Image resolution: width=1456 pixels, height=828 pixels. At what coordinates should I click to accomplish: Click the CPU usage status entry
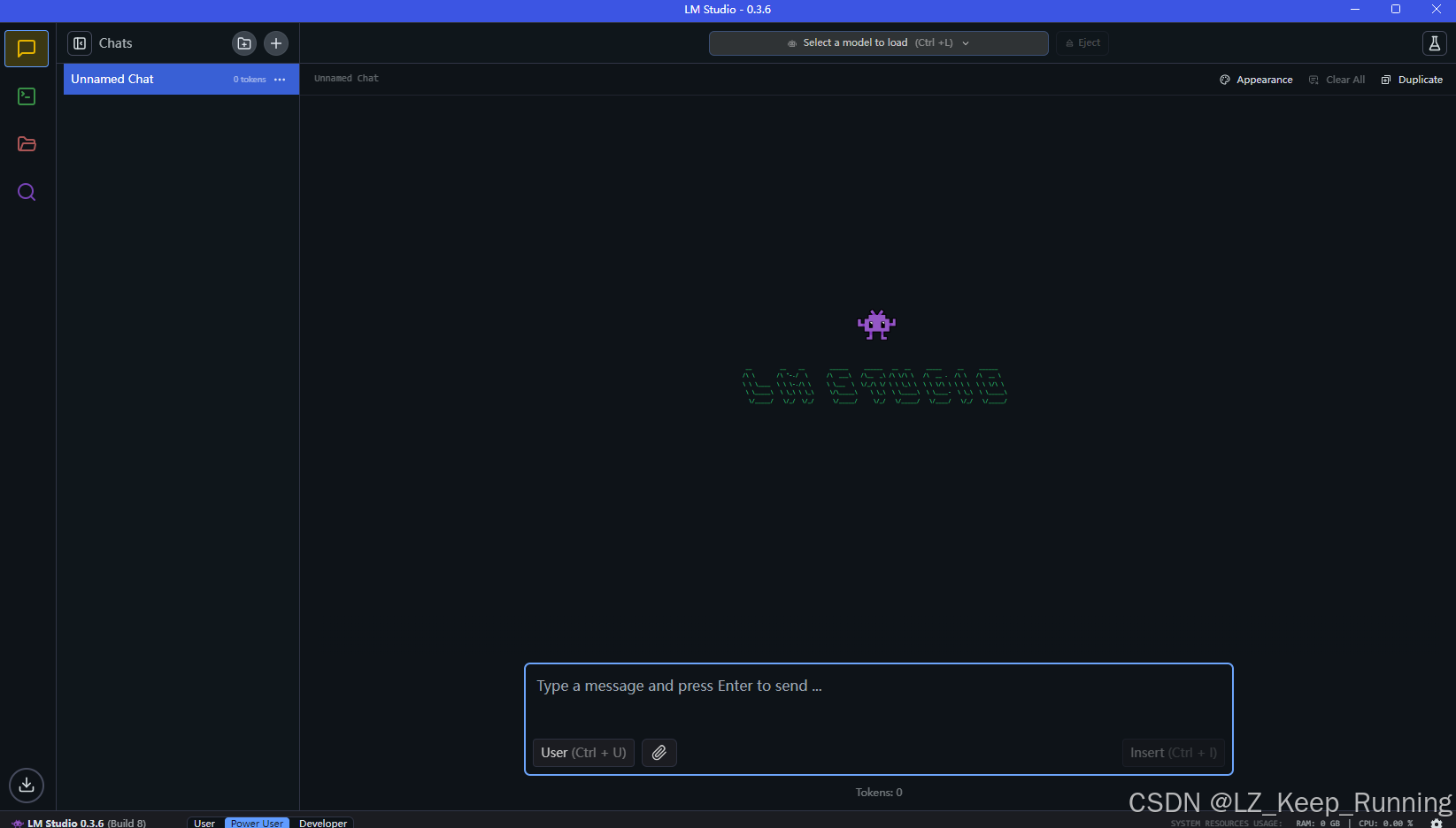click(x=1386, y=824)
